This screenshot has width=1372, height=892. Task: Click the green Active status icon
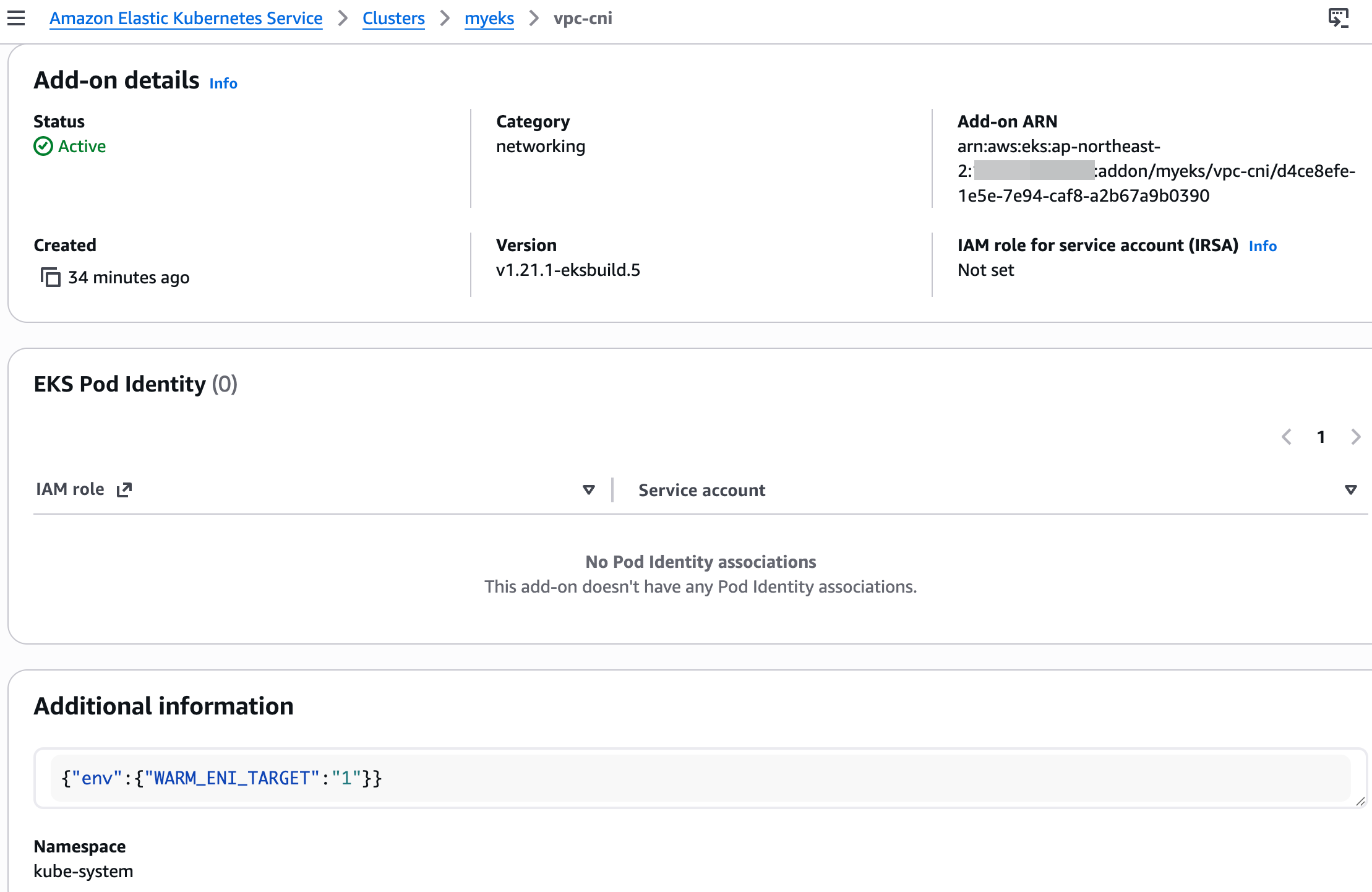pyautogui.click(x=43, y=147)
